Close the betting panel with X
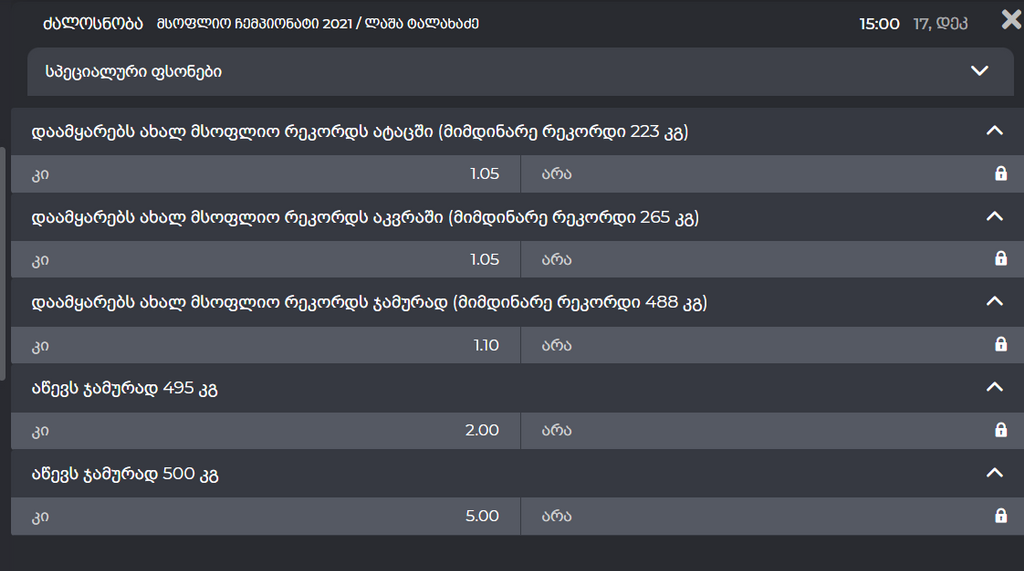Image resolution: width=1024 pixels, height=571 pixels. tap(1011, 20)
